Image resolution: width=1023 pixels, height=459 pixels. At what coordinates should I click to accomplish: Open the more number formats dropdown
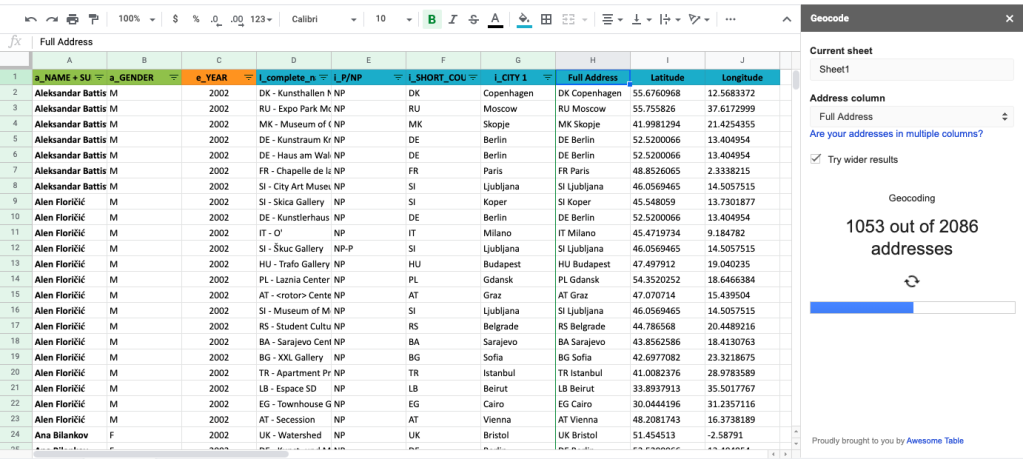261,20
